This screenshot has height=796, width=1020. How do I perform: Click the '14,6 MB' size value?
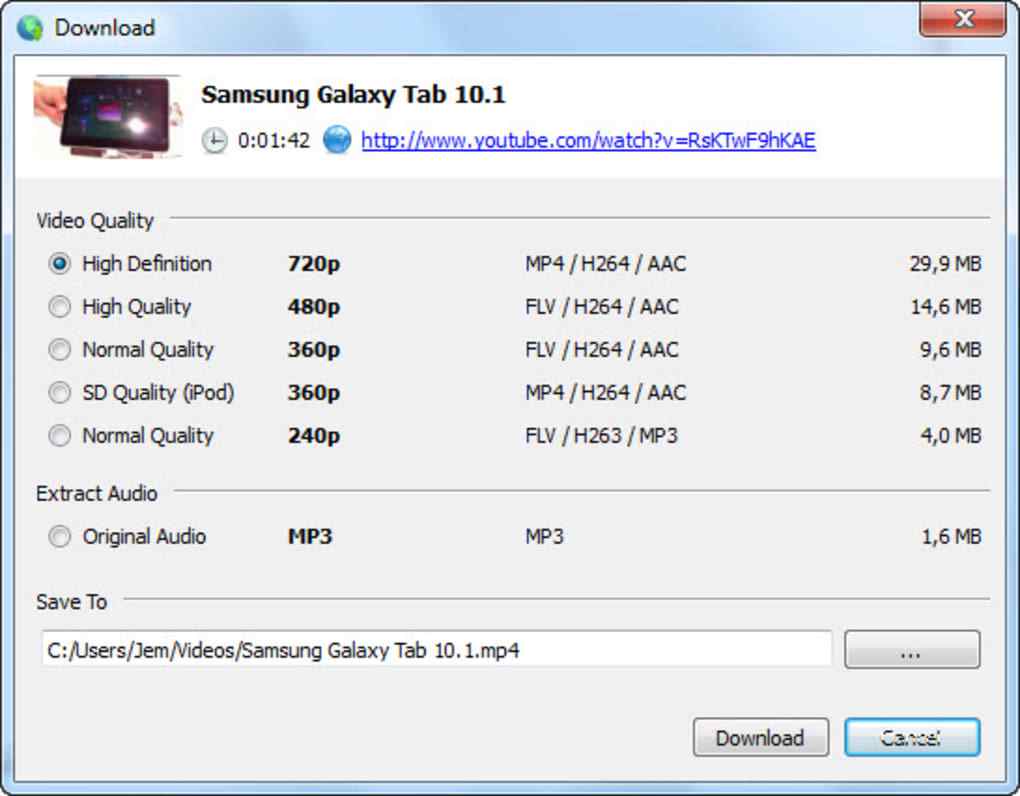[945, 307]
